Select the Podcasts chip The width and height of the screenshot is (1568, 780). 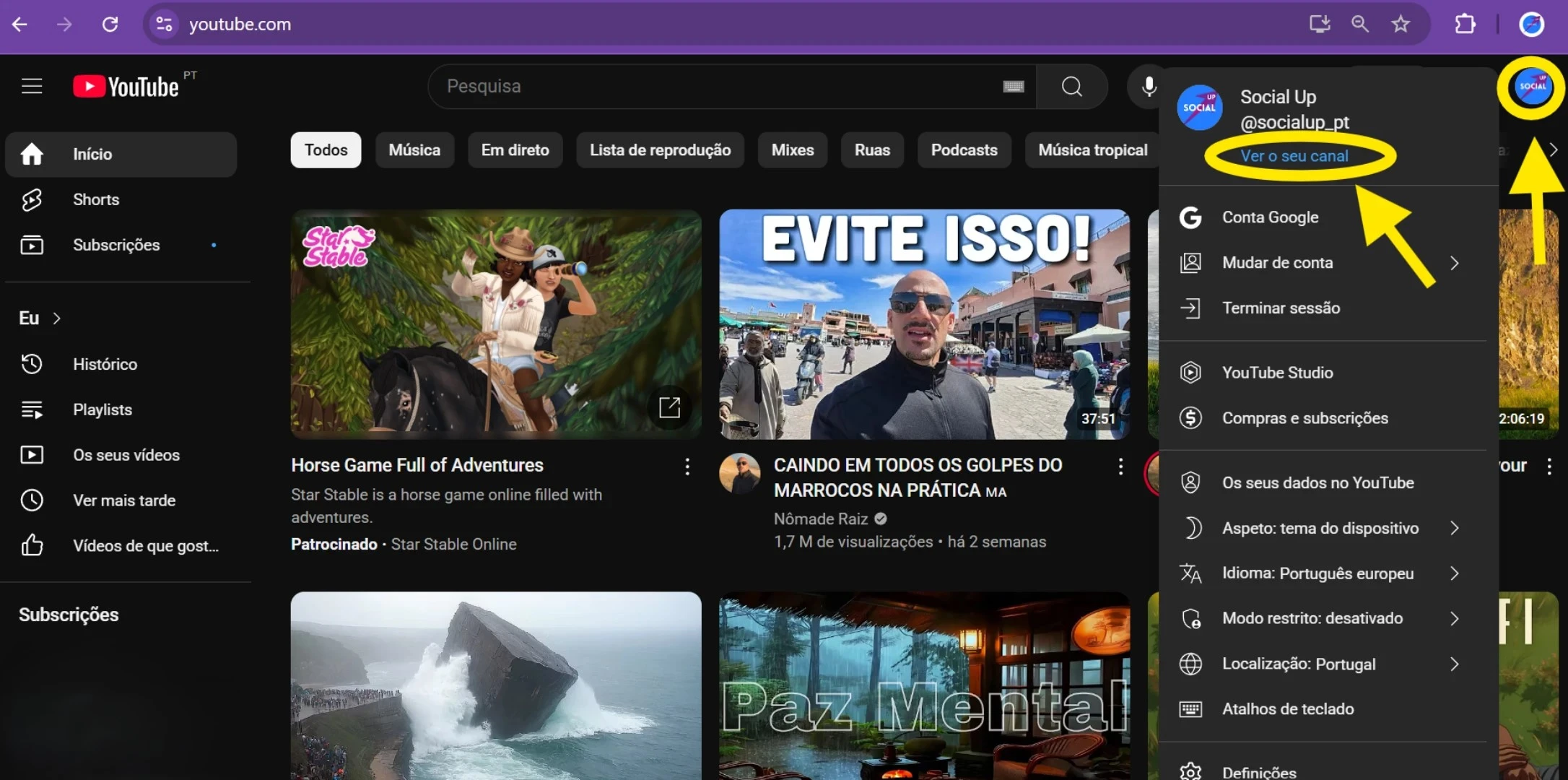[x=964, y=150]
